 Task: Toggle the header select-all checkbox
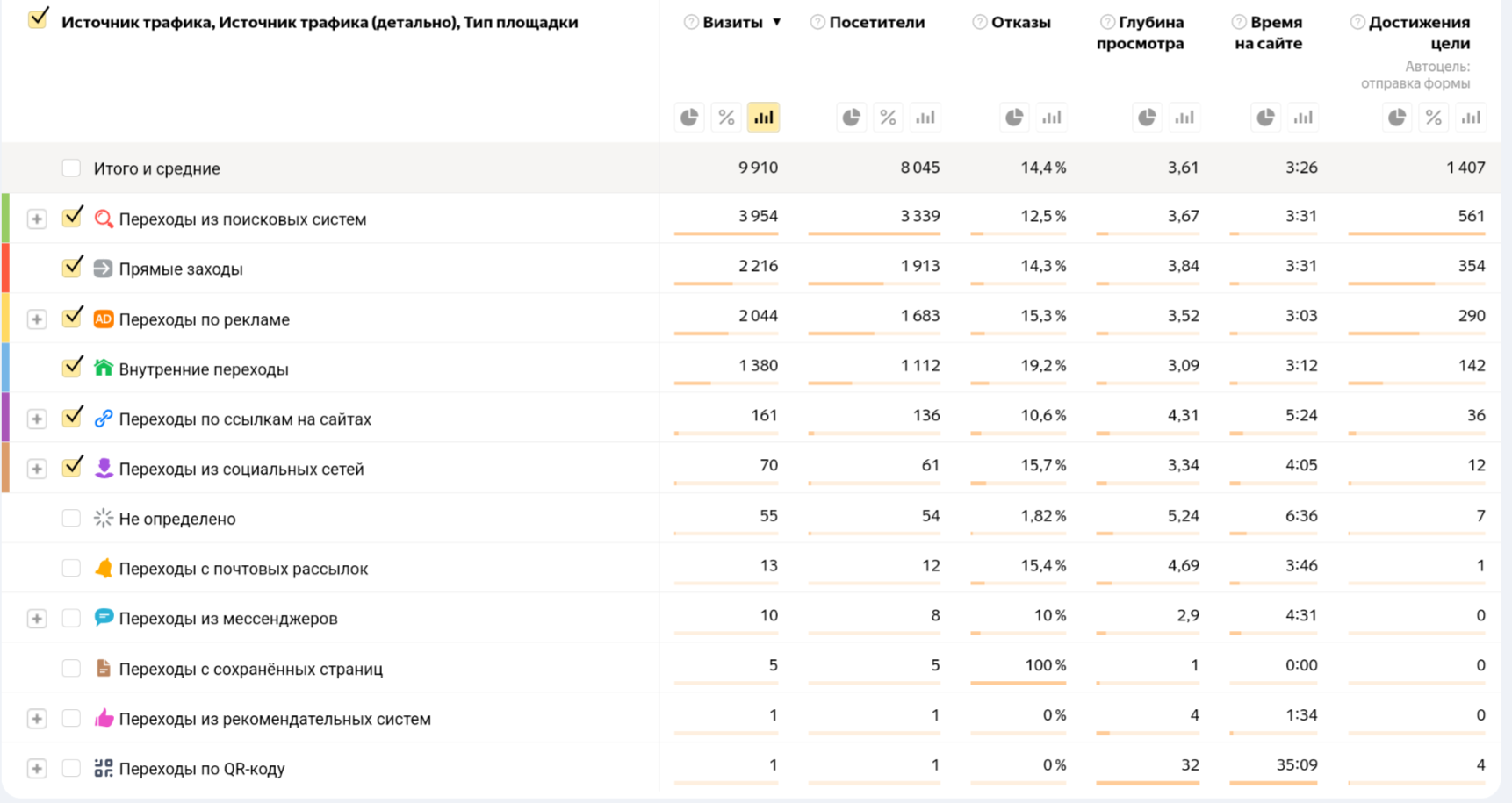38,19
